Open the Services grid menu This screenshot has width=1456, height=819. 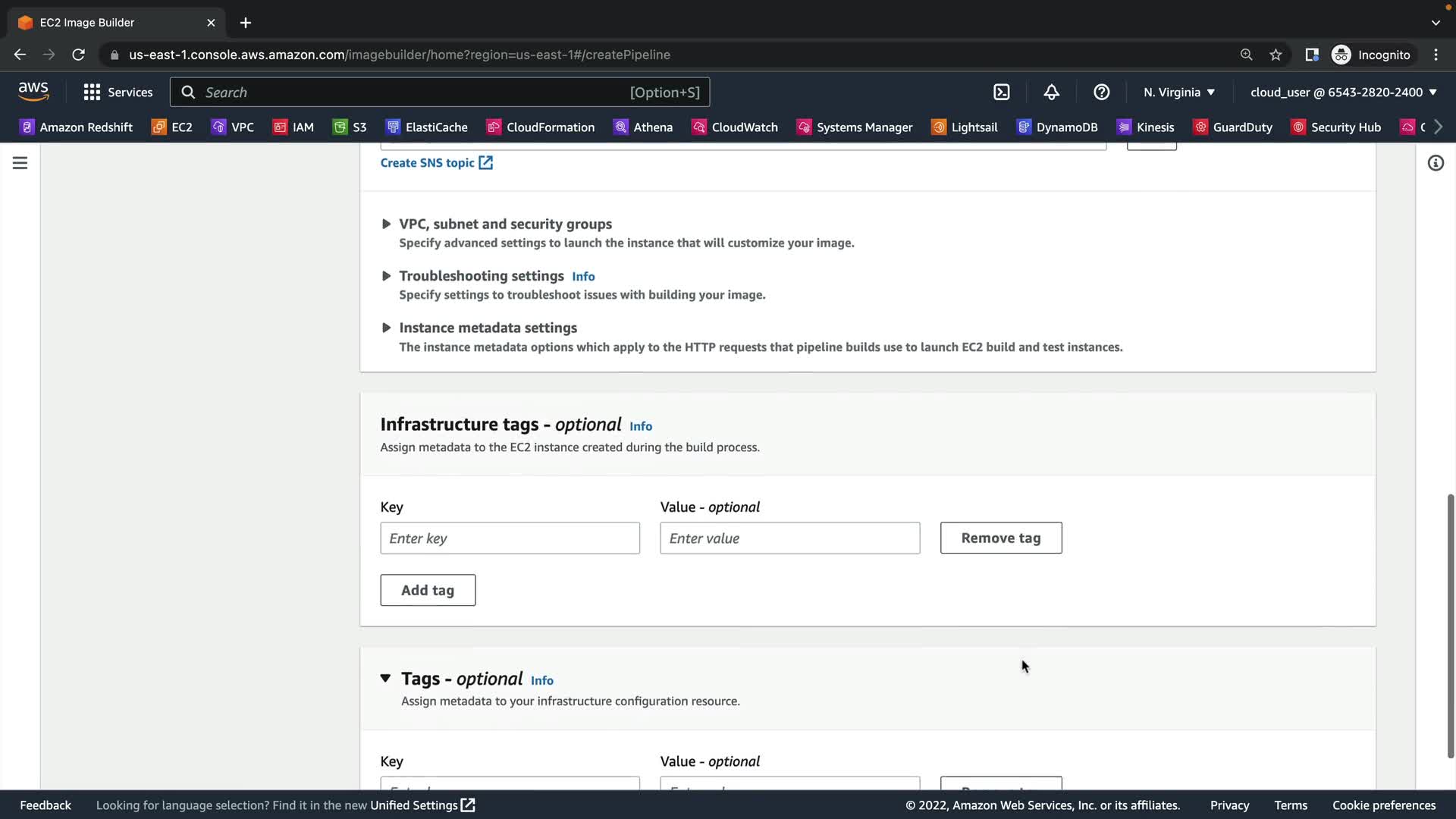tap(118, 92)
